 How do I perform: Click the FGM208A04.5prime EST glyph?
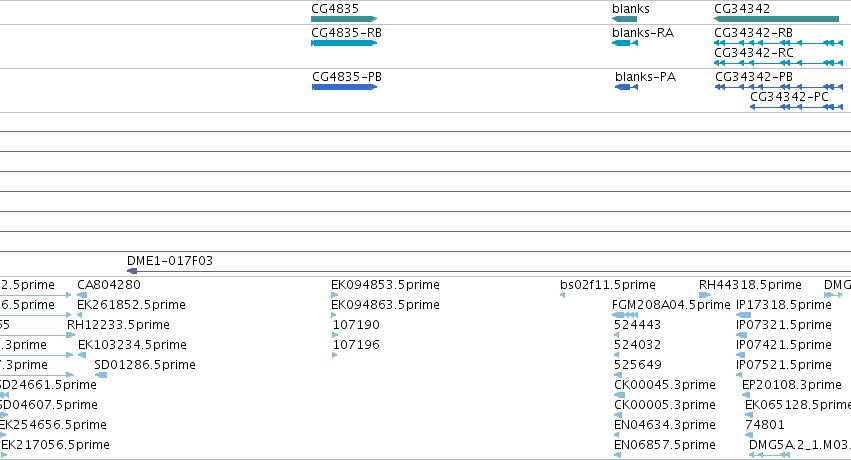click(625, 315)
